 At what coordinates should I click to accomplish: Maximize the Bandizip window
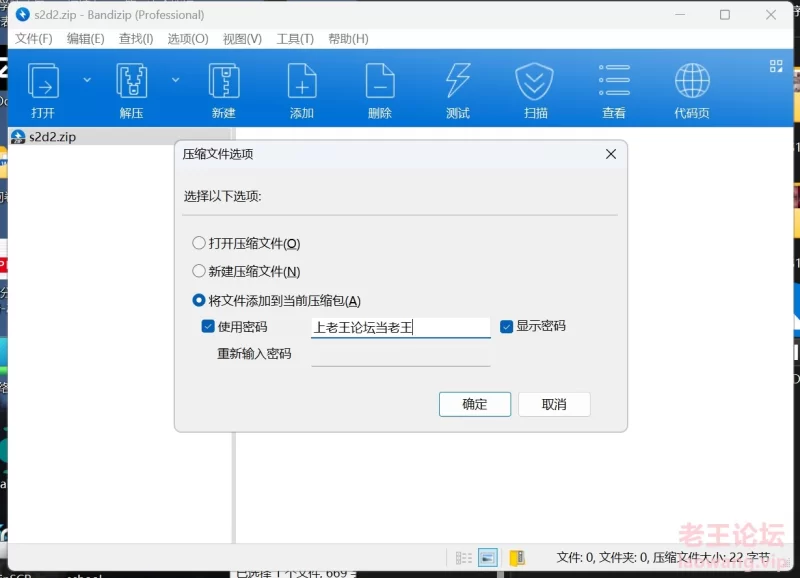pos(724,15)
